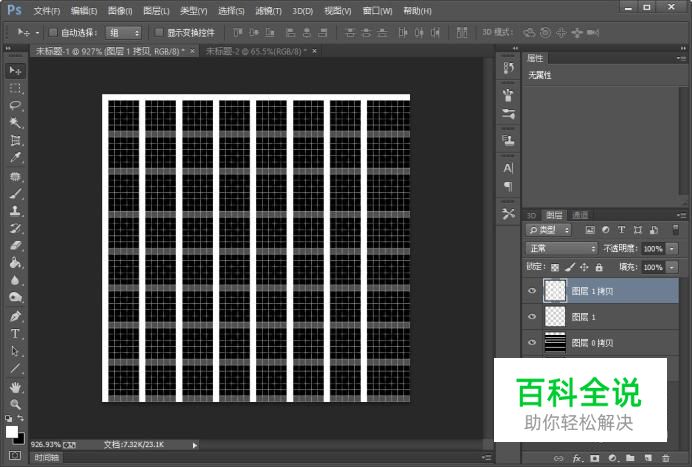Viewport: 692px width, 467px height.
Task: Select the Move tool in toolbox
Action: [x=15, y=71]
